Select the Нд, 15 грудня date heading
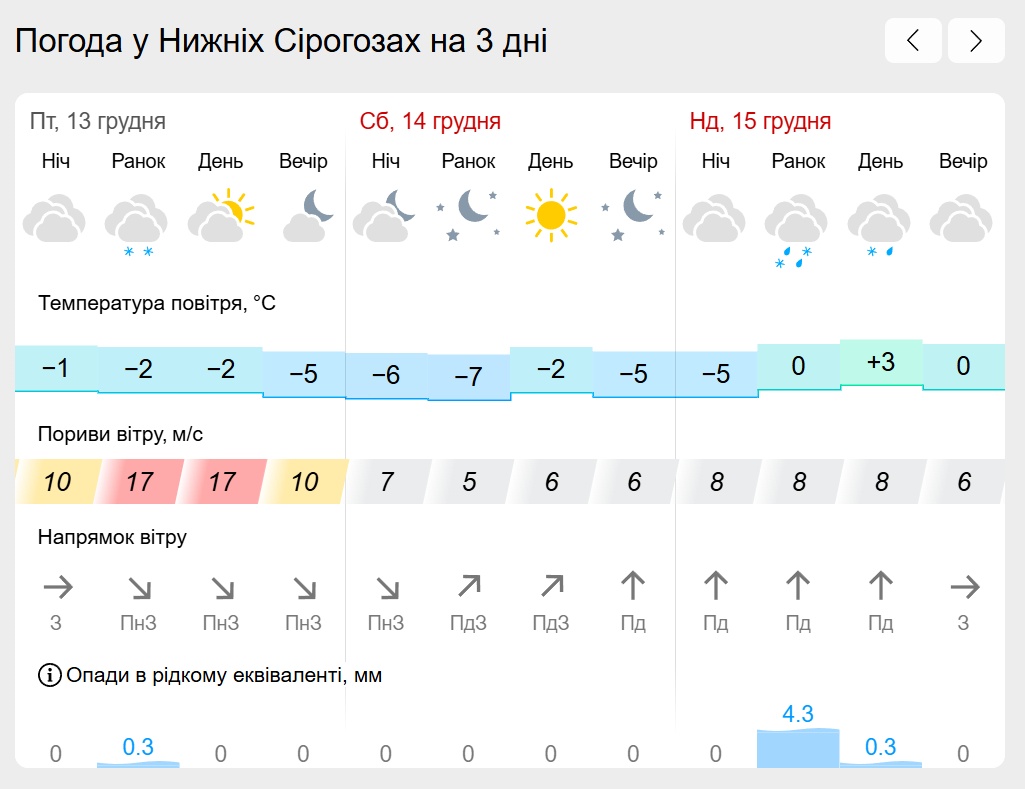This screenshot has height=789, width=1025. pyautogui.click(x=760, y=121)
